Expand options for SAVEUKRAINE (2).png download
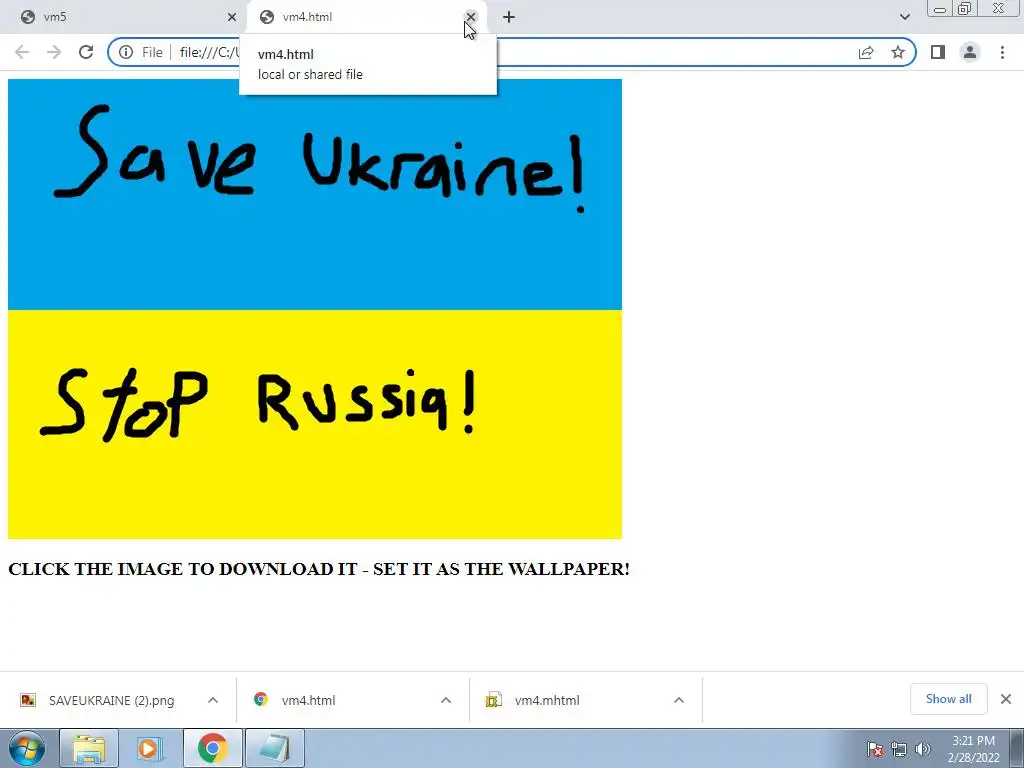Image resolution: width=1024 pixels, height=768 pixels. (213, 700)
